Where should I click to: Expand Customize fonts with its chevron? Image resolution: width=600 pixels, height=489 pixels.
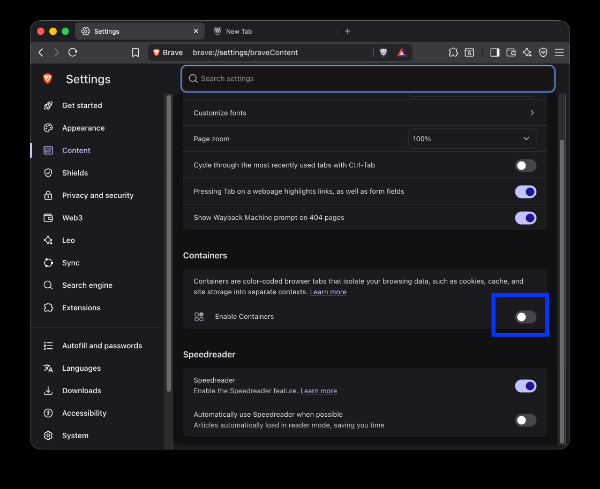532,113
